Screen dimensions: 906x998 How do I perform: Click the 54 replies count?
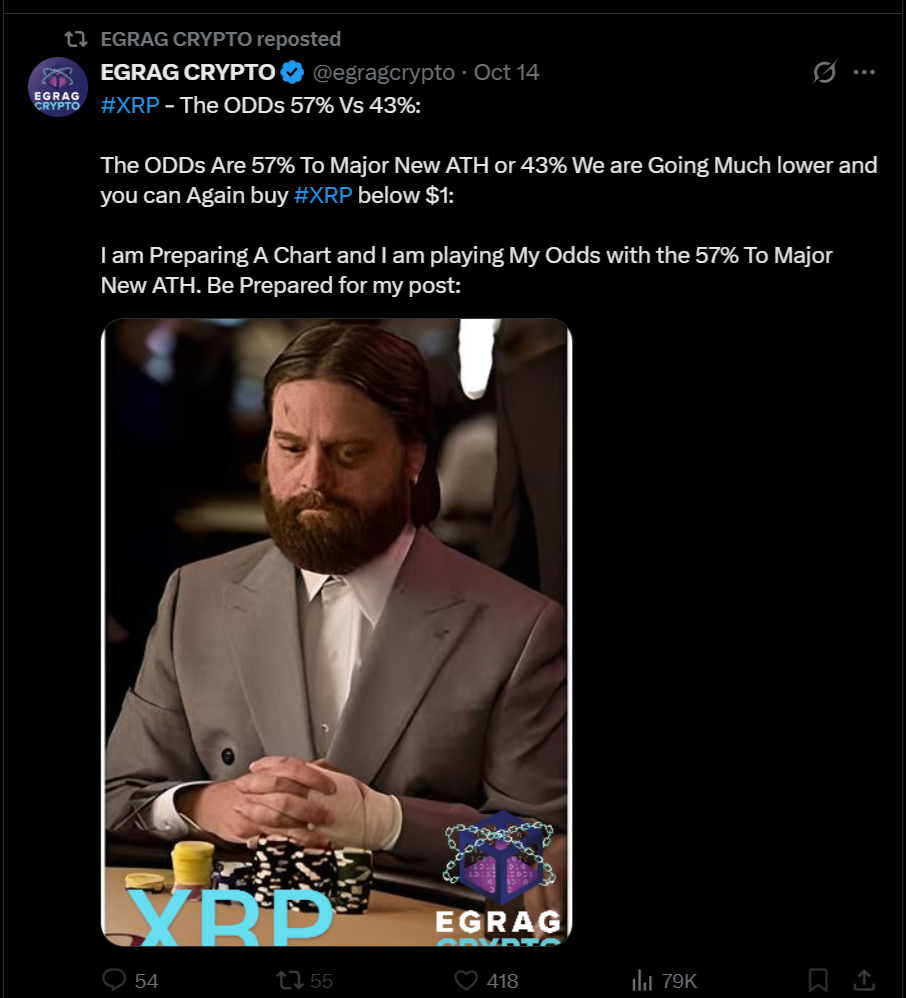pyautogui.click(x=146, y=981)
